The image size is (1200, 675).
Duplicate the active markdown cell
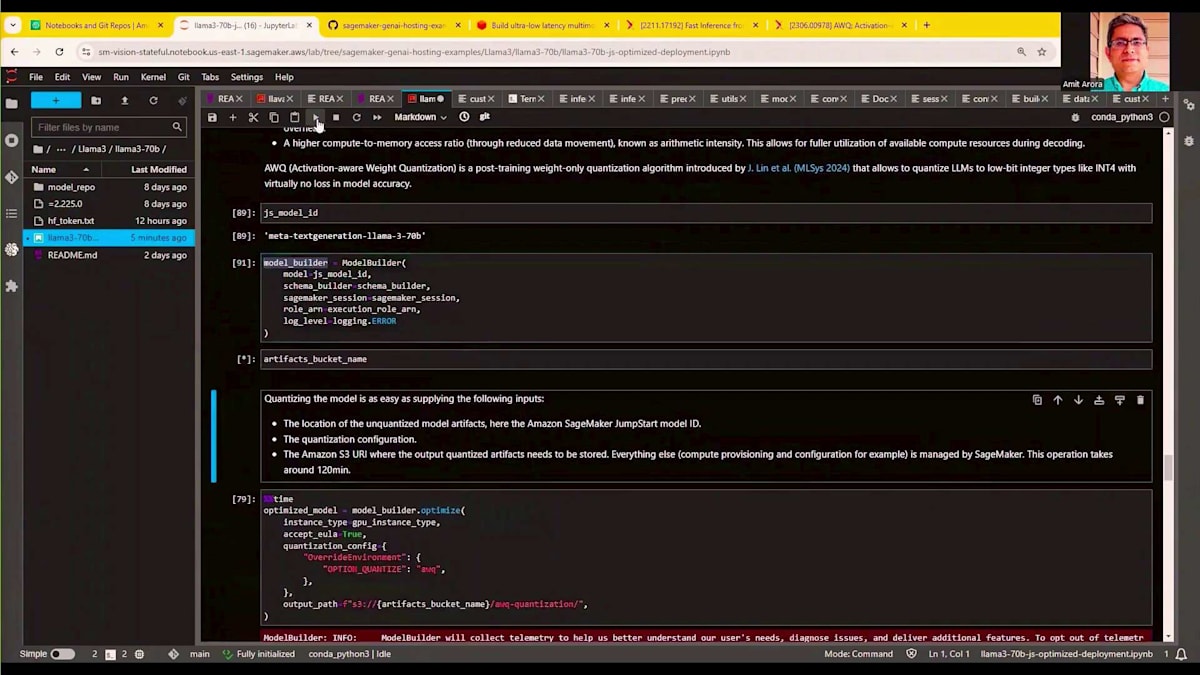pos(1037,400)
